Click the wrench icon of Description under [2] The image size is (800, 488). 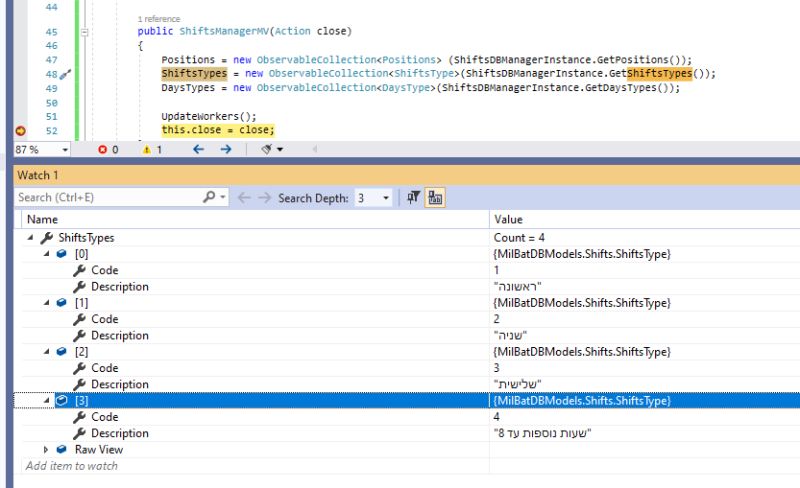point(79,384)
